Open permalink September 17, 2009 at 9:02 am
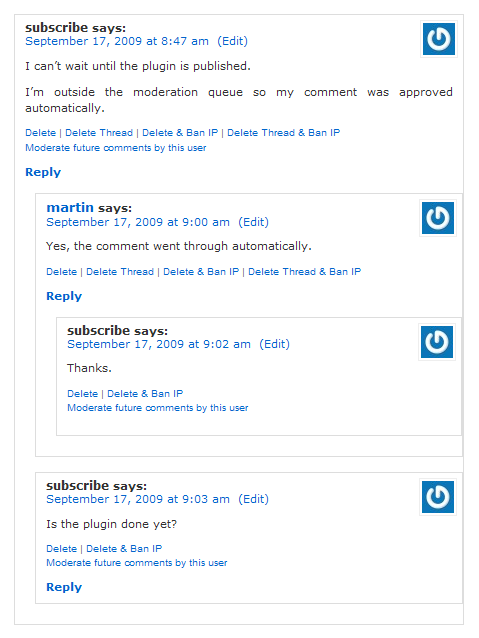 click(x=159, y=344)
